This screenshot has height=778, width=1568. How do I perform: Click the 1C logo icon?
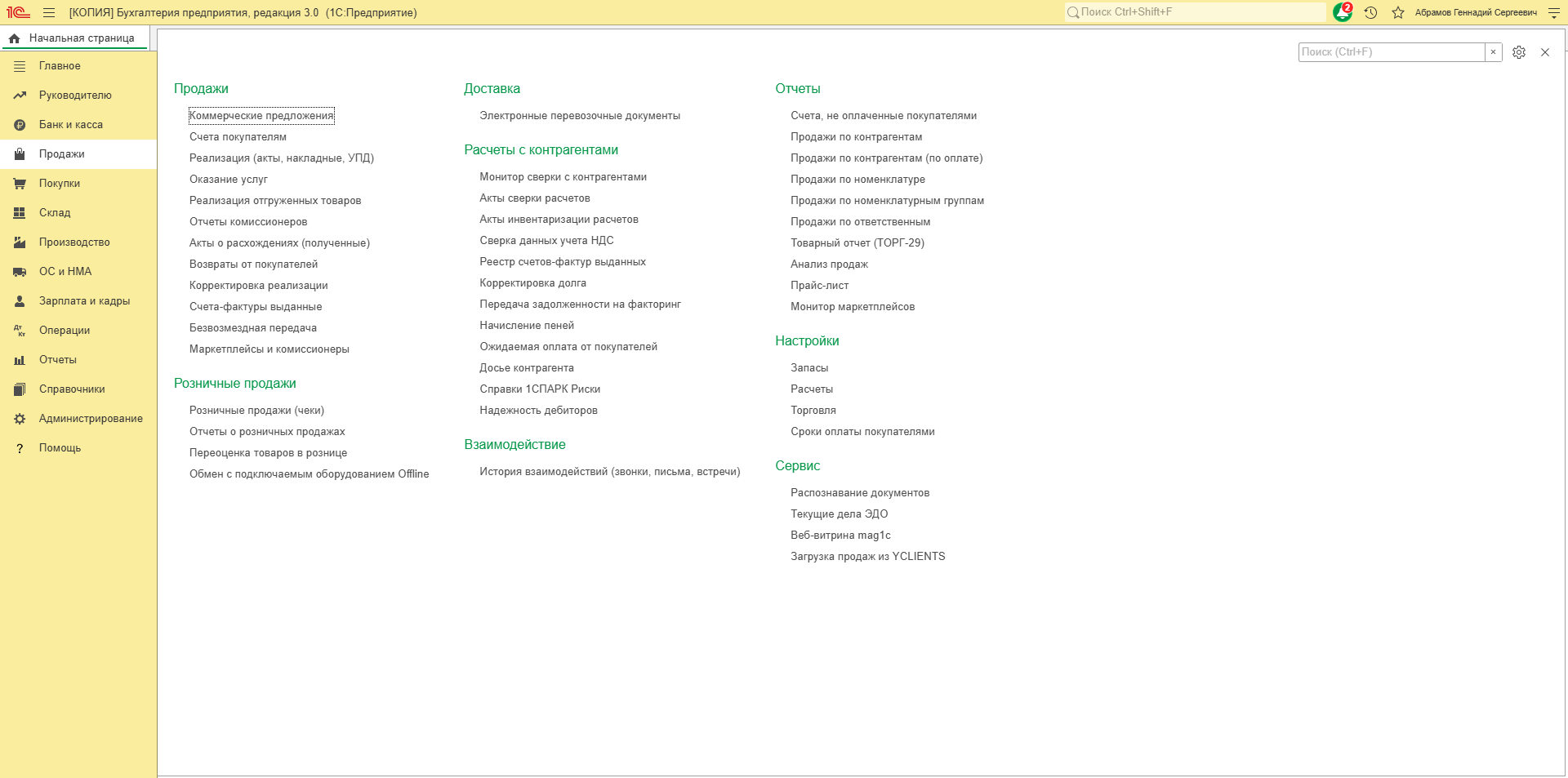coord(18,12)
